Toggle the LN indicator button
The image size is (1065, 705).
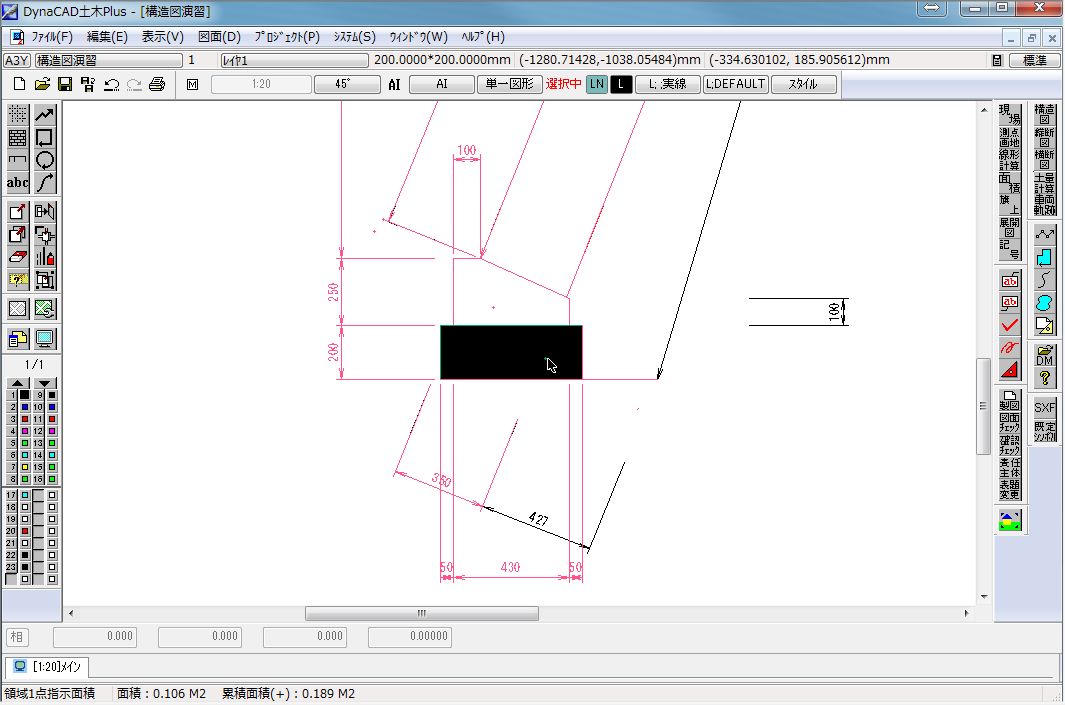[596, 84]
